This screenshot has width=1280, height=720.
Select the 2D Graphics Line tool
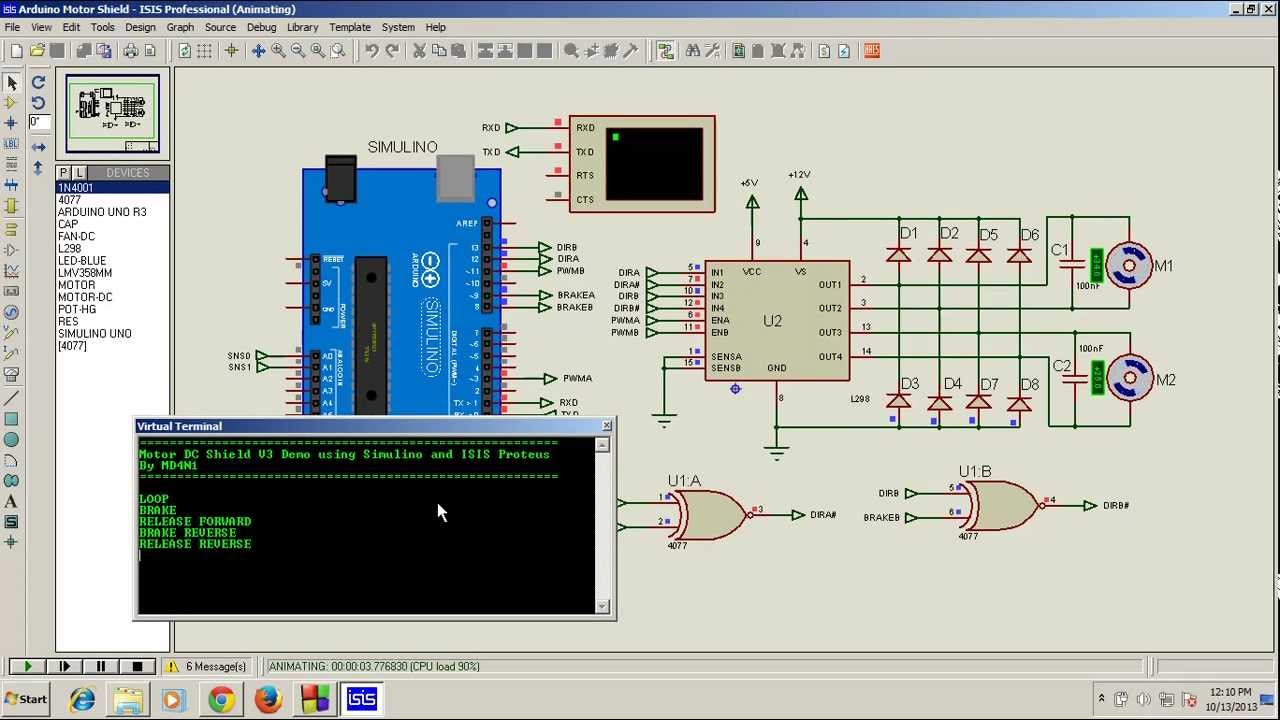[x=12, y=397]
